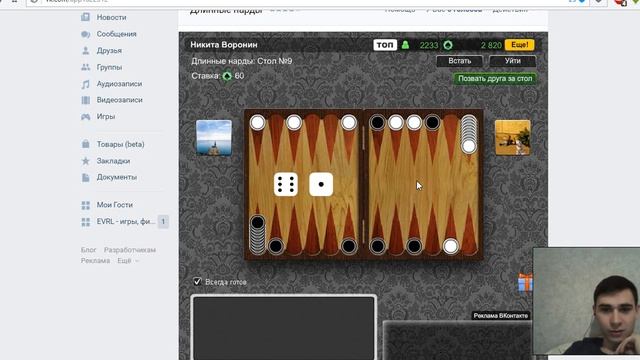The height and width of the screenshot is (360, 640).
Task: Click the Игры gamepad icon
Action: [x=85, y=117]
